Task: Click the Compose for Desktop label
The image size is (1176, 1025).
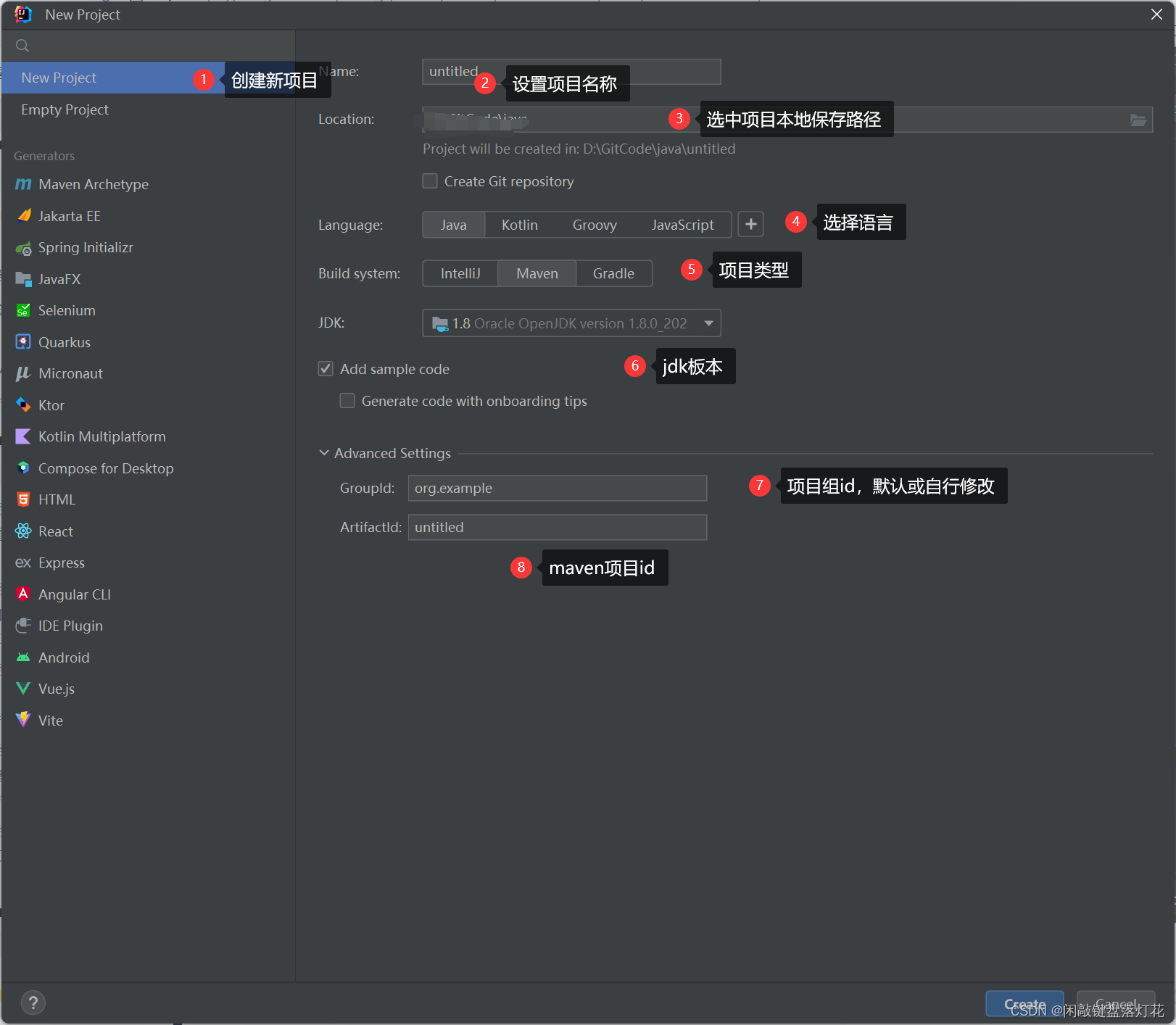Action: 106,468
